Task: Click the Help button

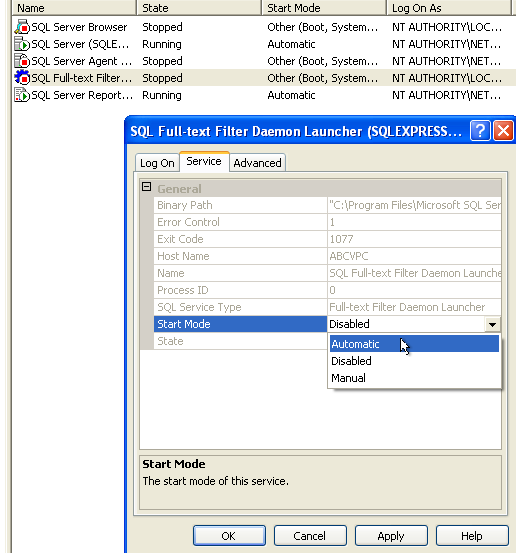Action: point(472,536)
